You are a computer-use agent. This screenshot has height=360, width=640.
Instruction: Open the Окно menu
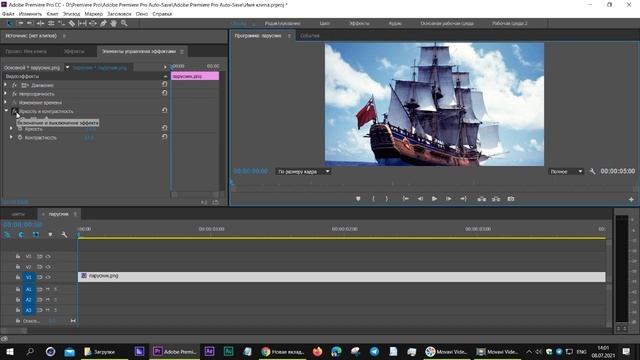[142, 14]
